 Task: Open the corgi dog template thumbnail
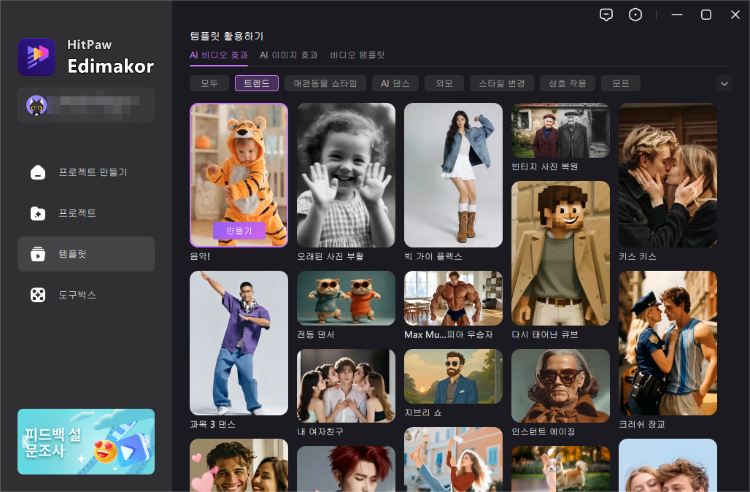pyautogui.click(x=561, y=469)
